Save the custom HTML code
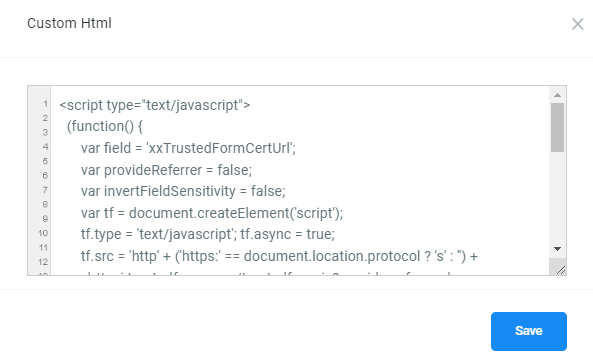Image resolution: width=593 pixels, height=364 pixels. click(x=529, y=331)
